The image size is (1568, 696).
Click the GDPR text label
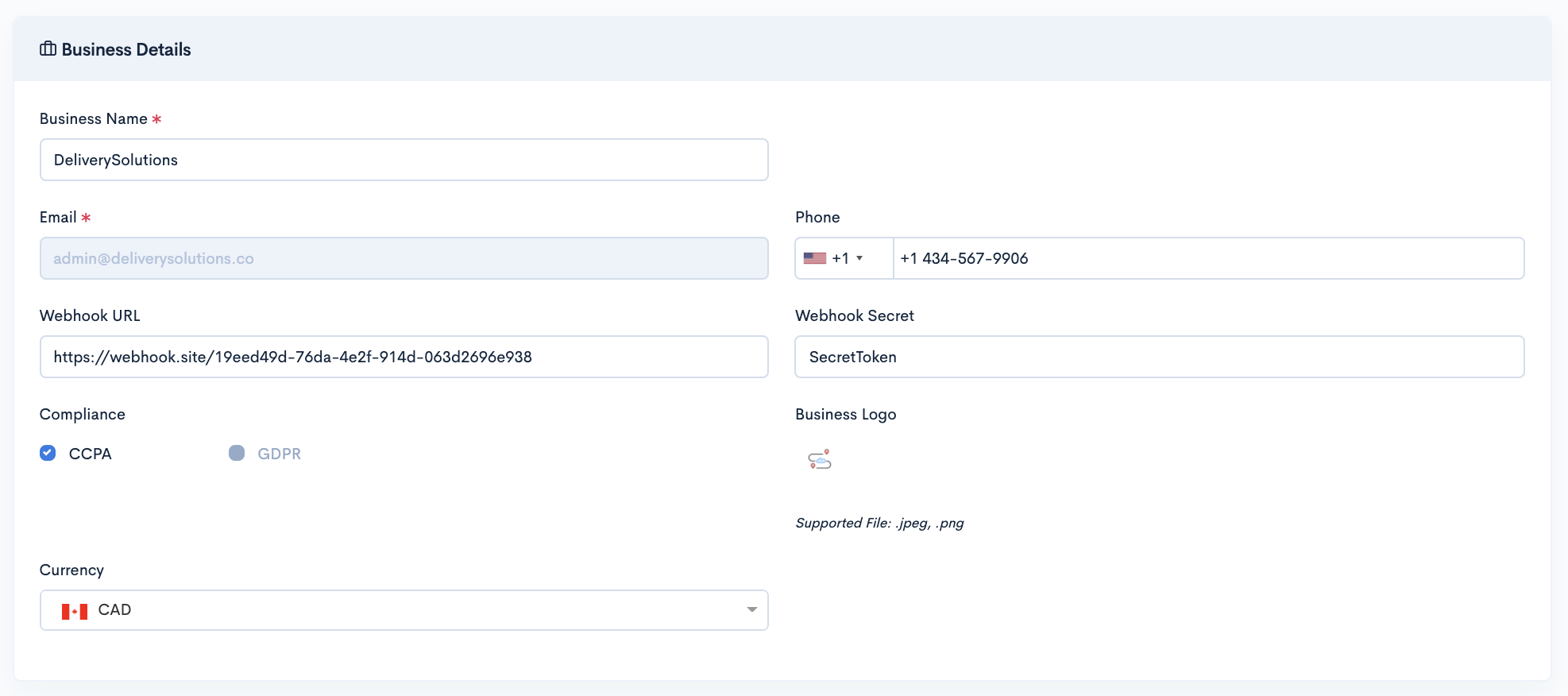280,454
